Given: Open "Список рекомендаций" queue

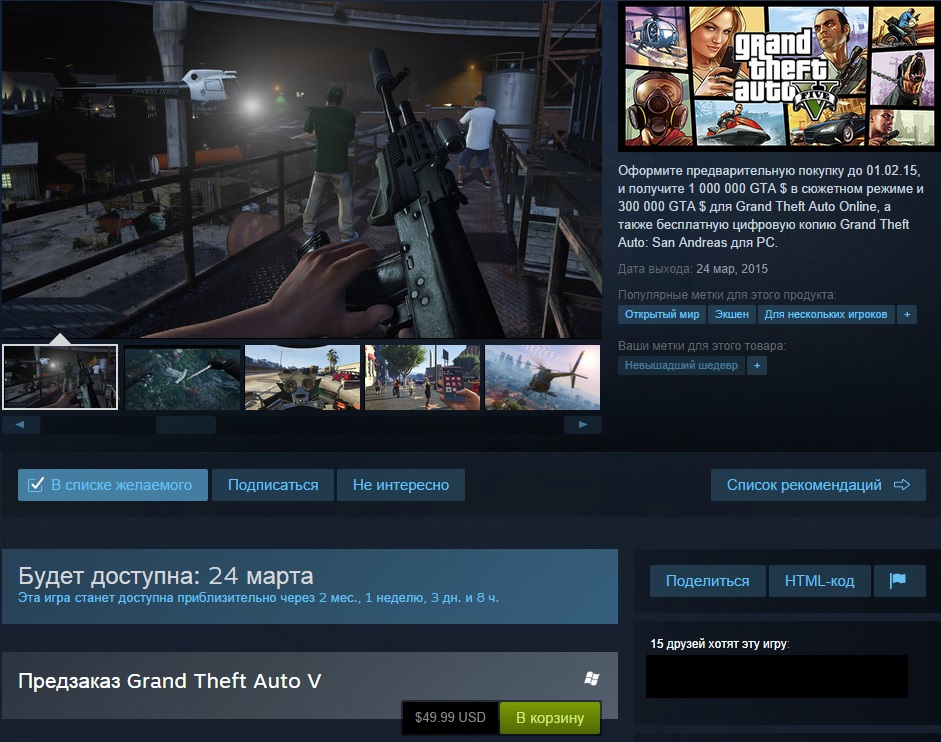Looking at the screenshot, I should coord(818,485).
